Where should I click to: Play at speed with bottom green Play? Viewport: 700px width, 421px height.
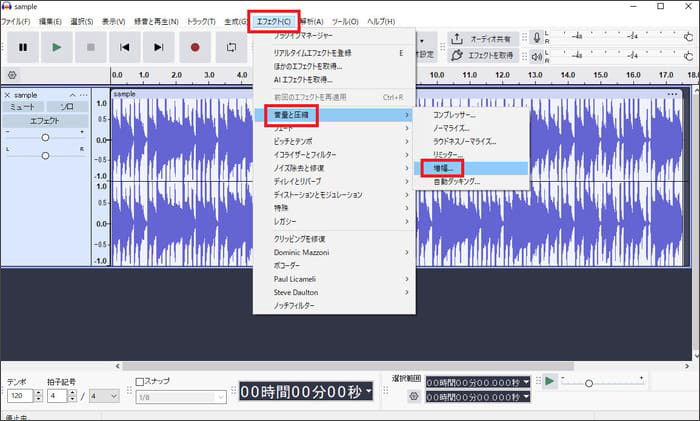[550, 381]
